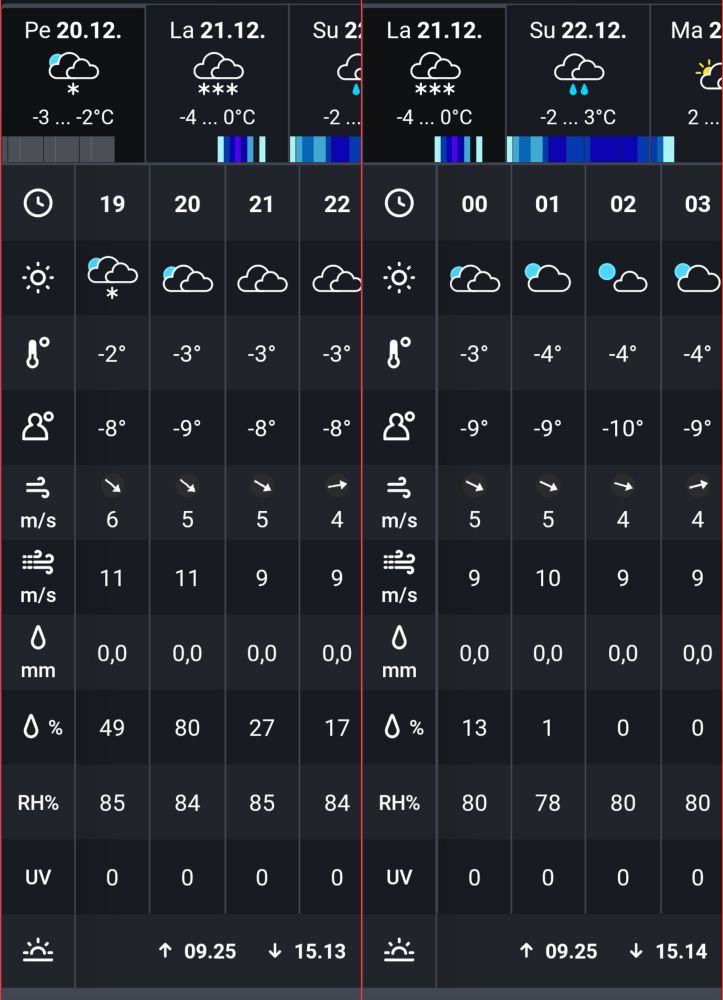Tap the weather icon at hour 01
723x1000 pixels.
coord(548,278)
